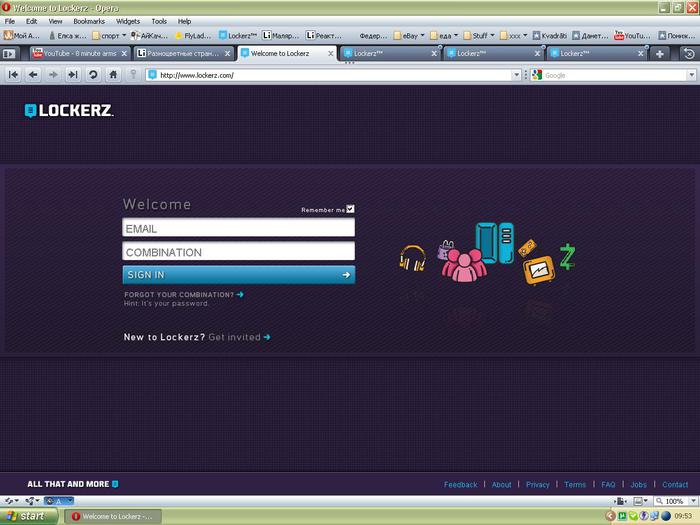
Task: Click the orange TV illustration
Action: [539, 270]
